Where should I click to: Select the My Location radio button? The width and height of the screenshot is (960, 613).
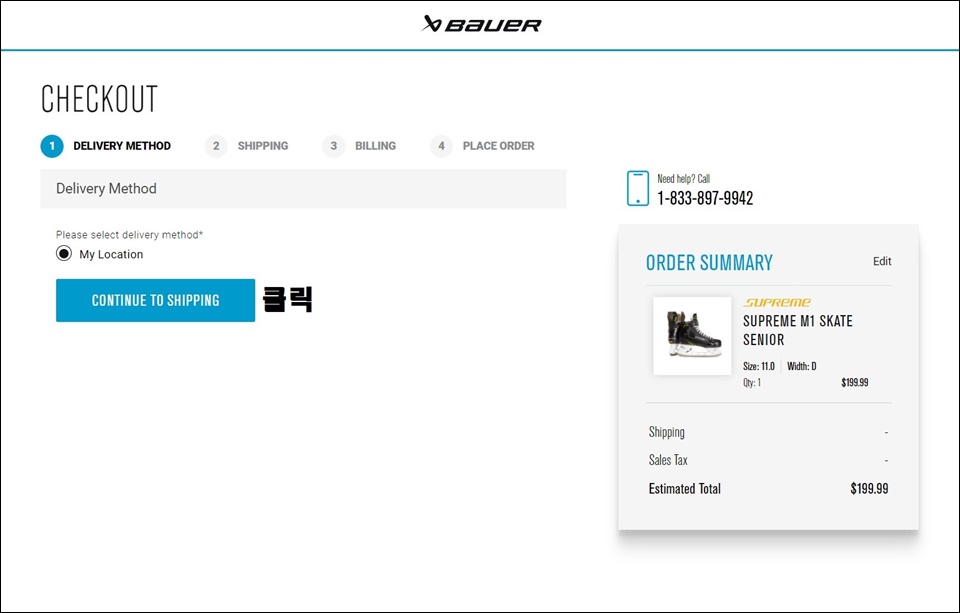tap(64, 254)
